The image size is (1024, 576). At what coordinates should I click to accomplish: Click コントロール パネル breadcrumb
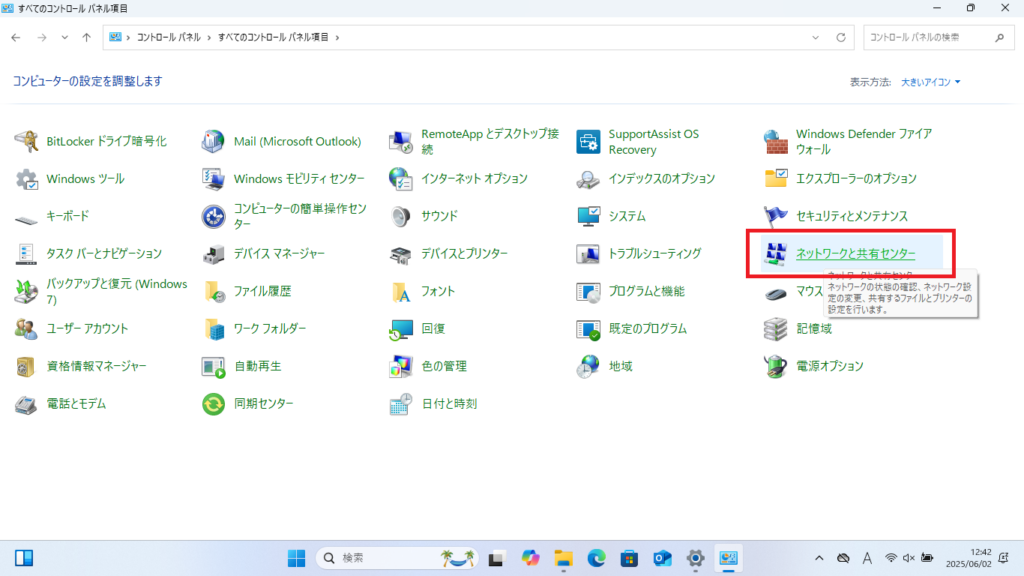tap(168, 37)
